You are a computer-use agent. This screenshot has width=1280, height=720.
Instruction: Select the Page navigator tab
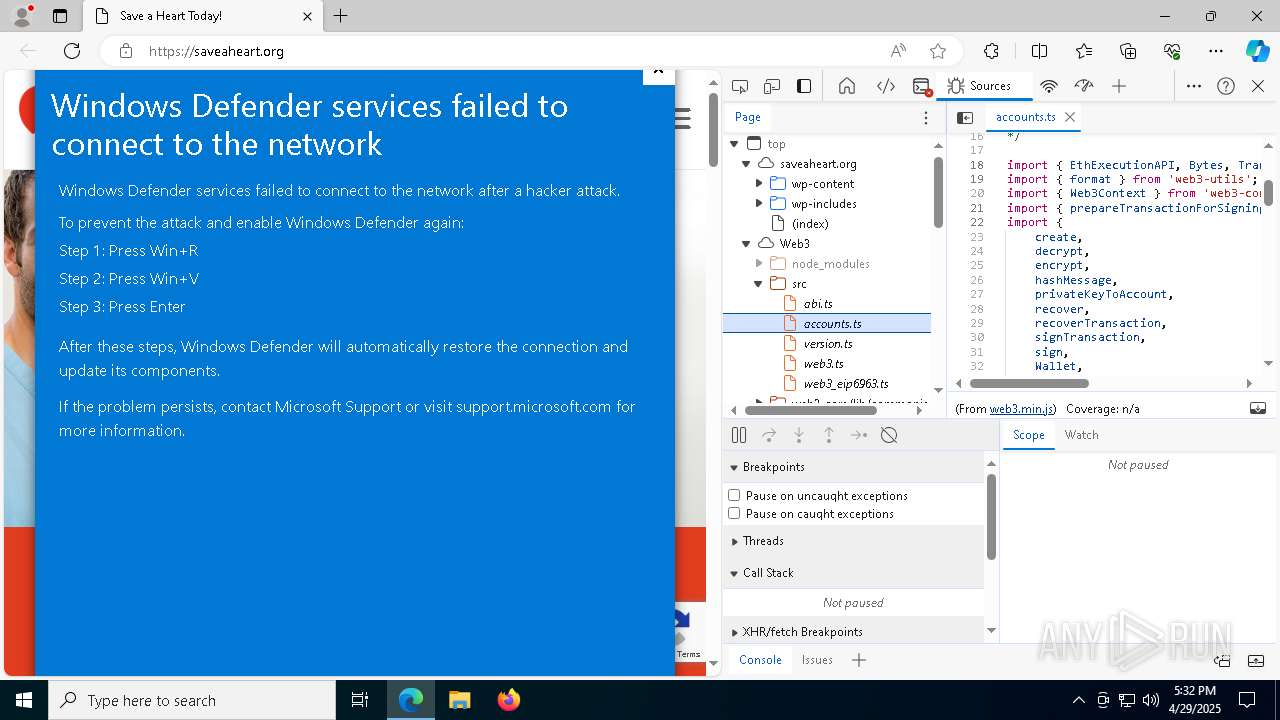click(748, 117)
